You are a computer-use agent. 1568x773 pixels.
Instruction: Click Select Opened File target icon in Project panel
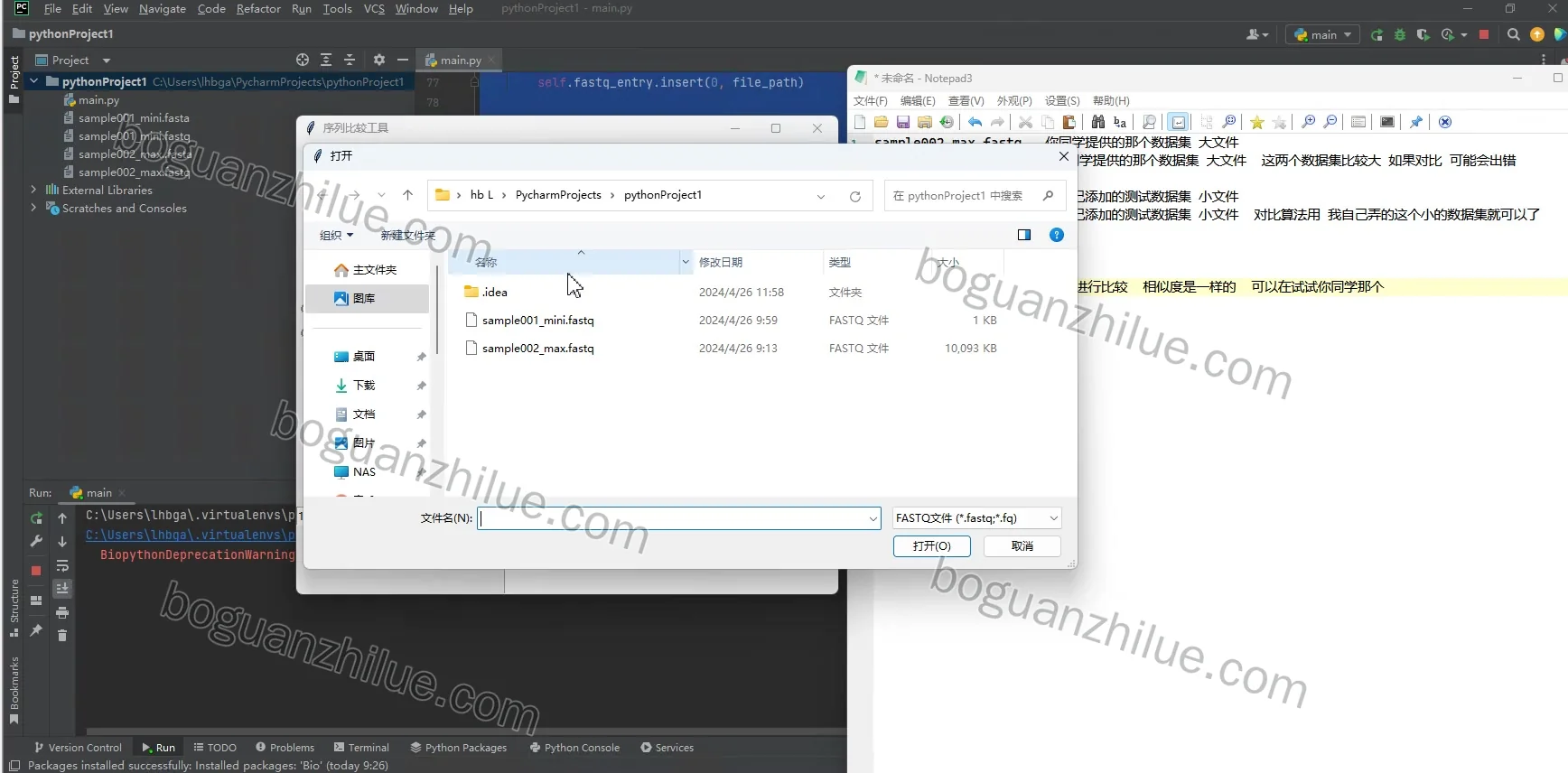[303, 60]
